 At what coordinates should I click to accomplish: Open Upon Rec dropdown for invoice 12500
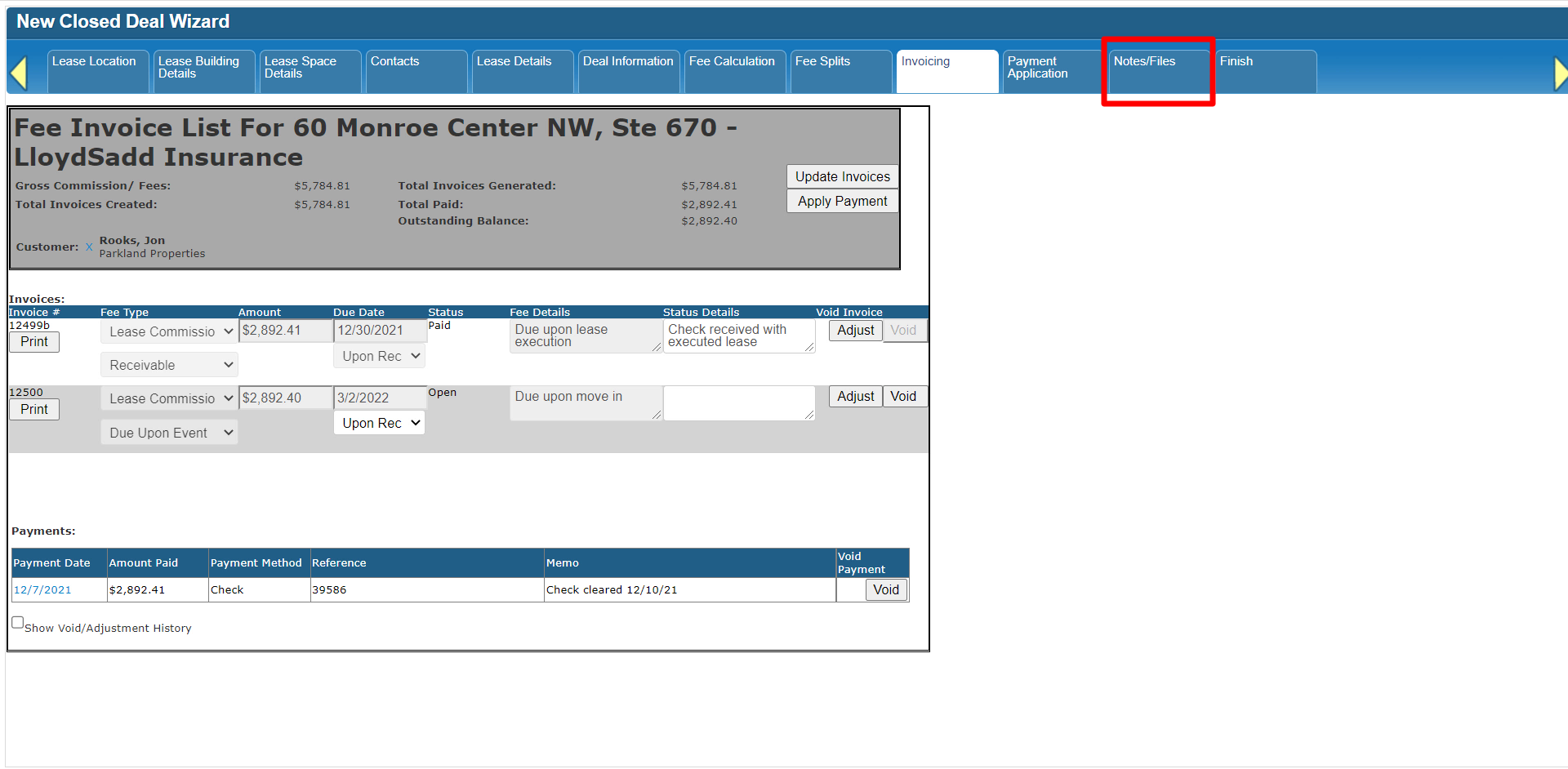379,423
